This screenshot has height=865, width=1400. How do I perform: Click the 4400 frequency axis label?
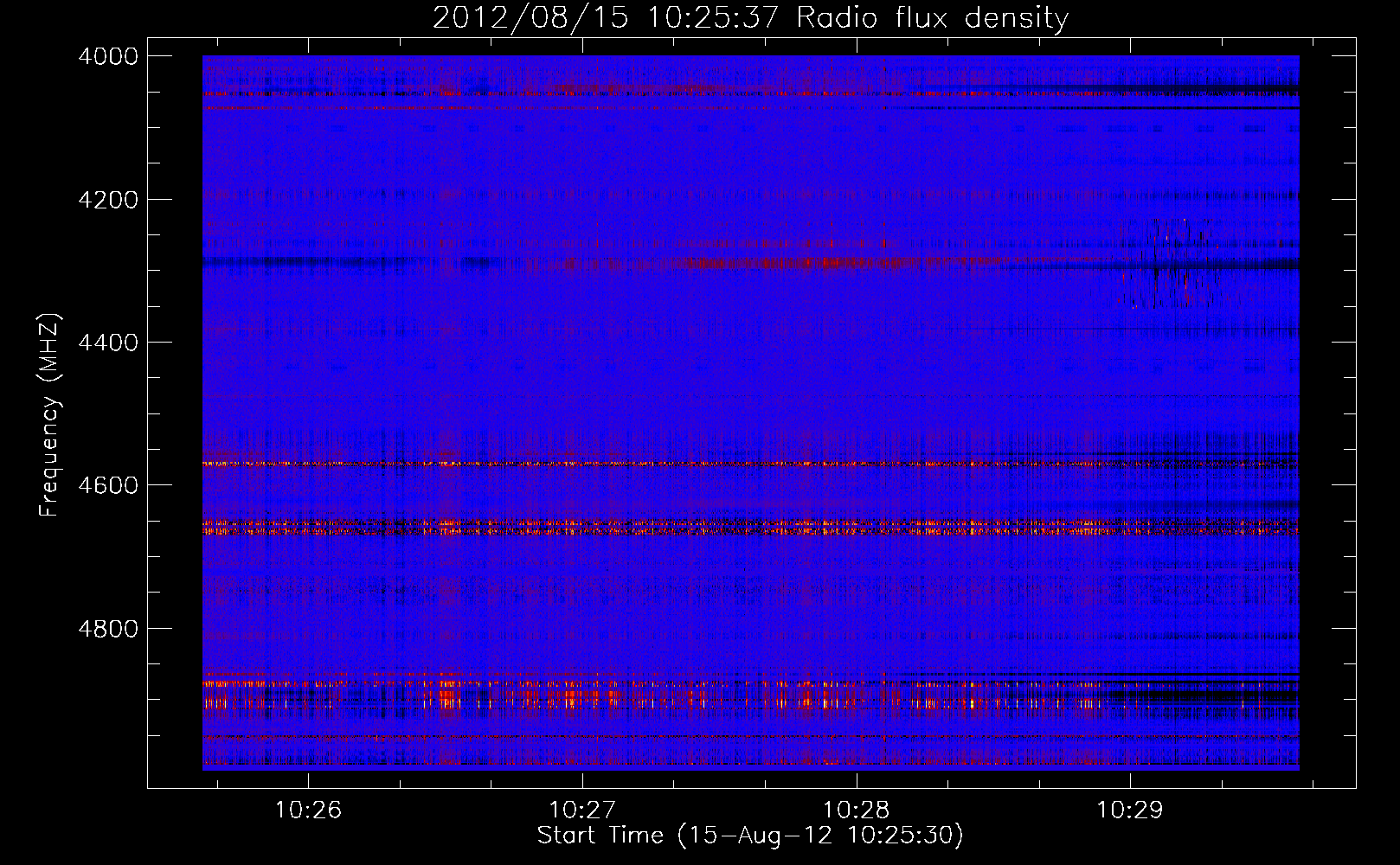pos(108,343)
